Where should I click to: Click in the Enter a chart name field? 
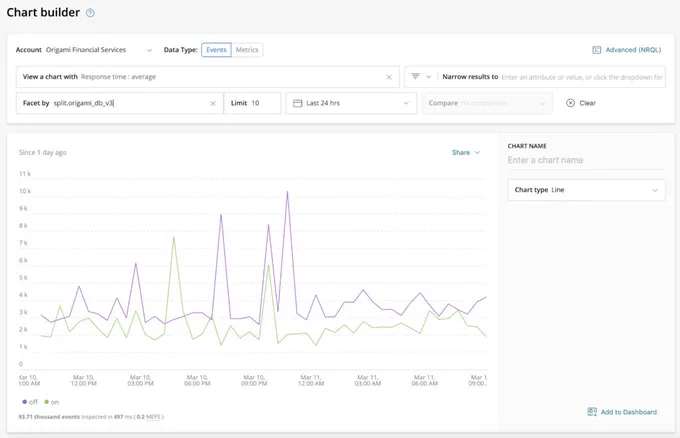point(586,160)
